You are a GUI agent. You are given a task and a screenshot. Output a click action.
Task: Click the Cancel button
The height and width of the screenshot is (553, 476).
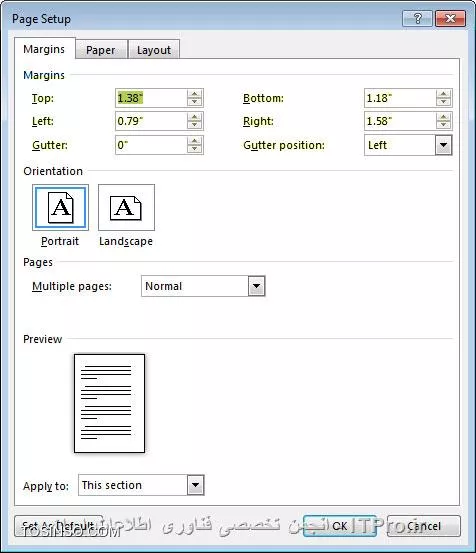[x=423, y=526]
